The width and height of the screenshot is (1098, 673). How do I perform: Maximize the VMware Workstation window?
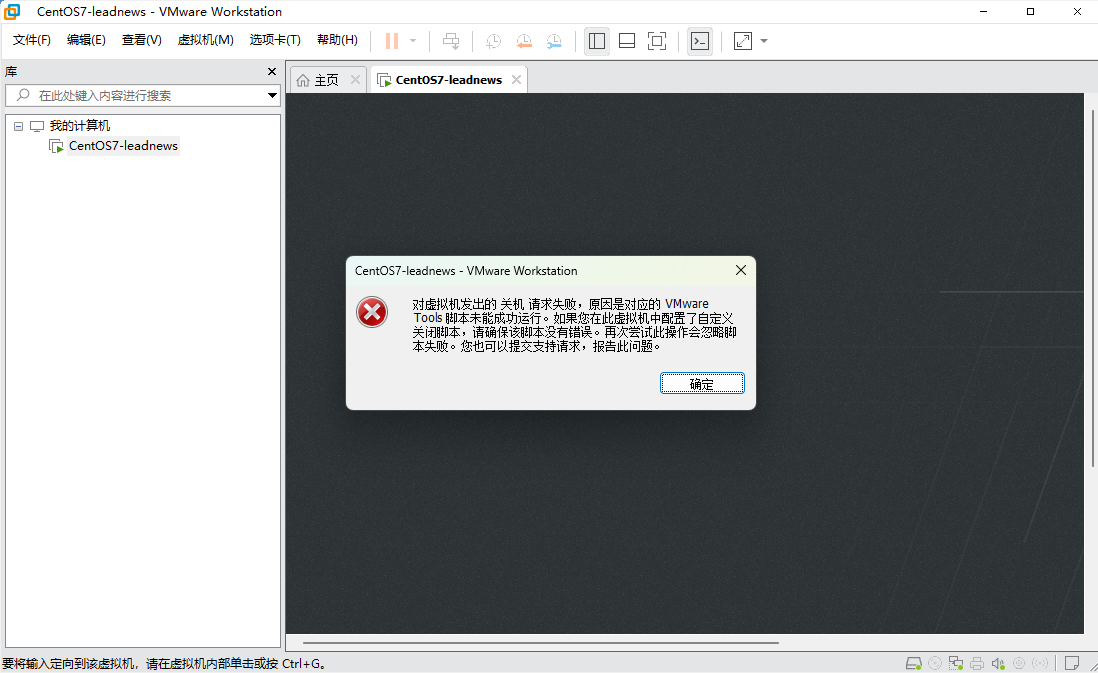pyautogui.click(x=1030, y=11)
